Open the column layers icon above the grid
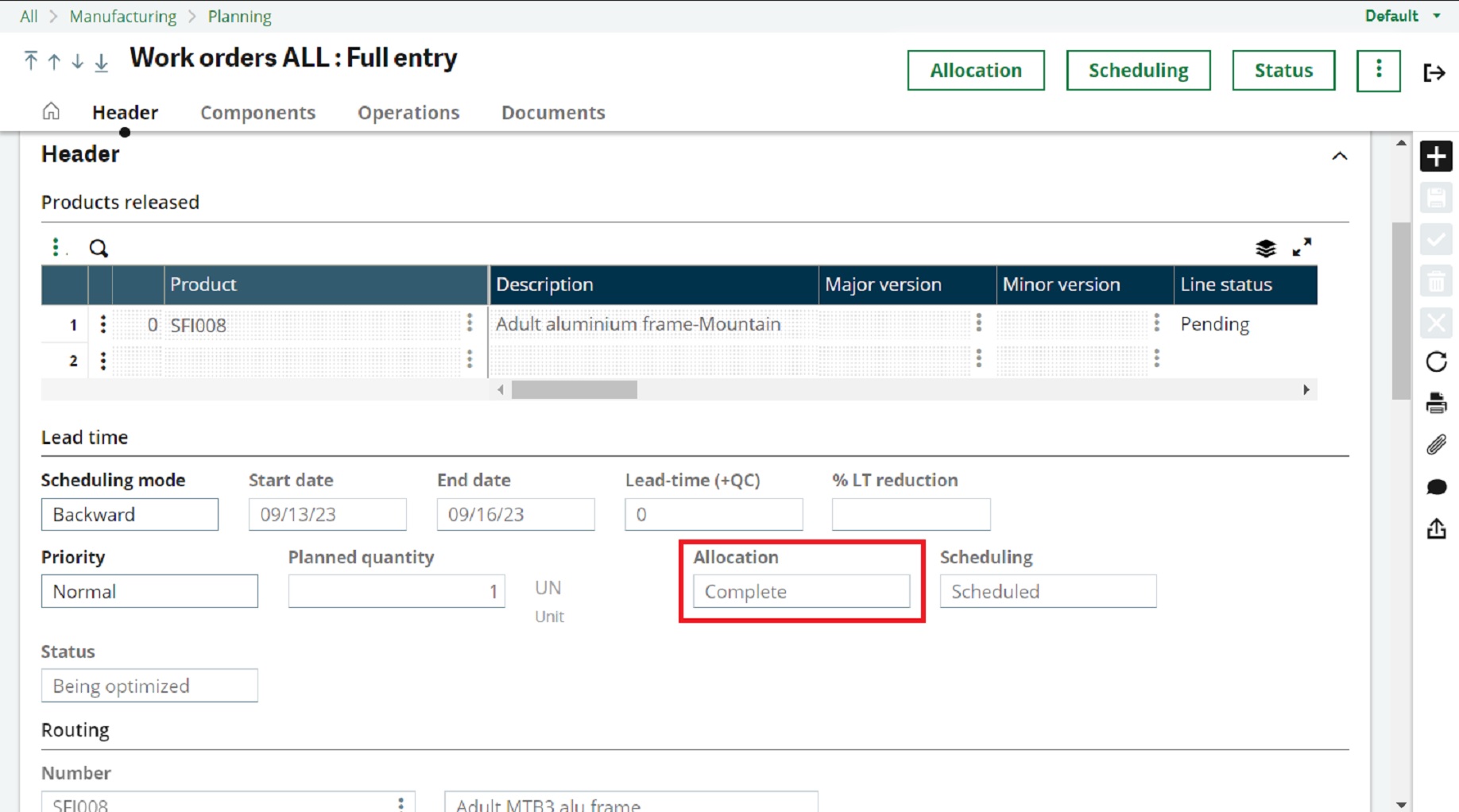 point(1265,248)
